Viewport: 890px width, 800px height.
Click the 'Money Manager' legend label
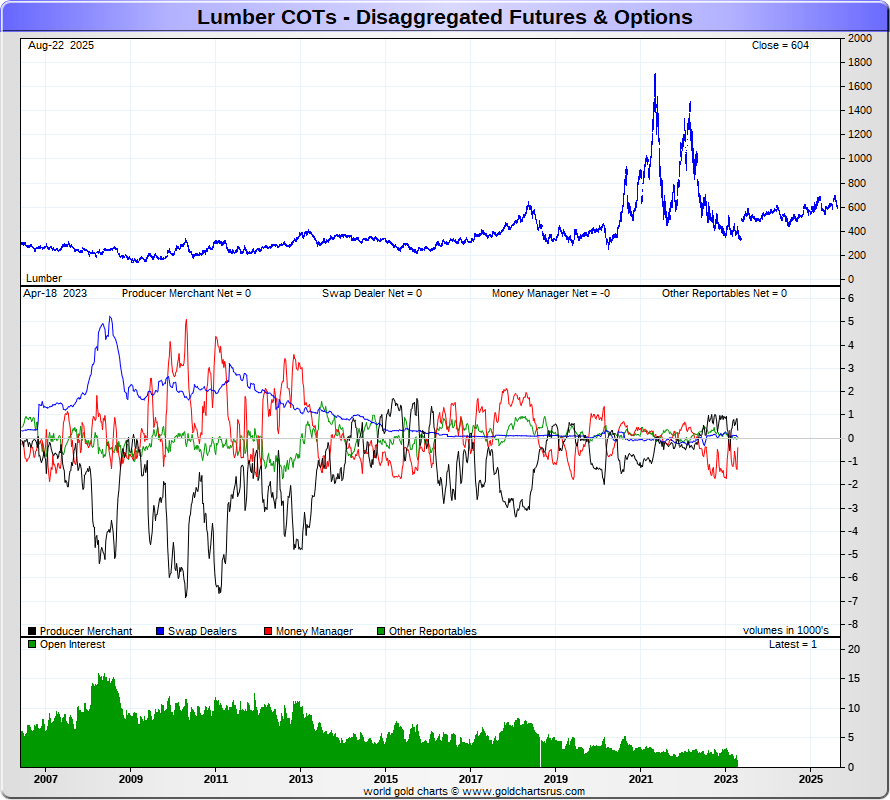(x=314, y=631)
